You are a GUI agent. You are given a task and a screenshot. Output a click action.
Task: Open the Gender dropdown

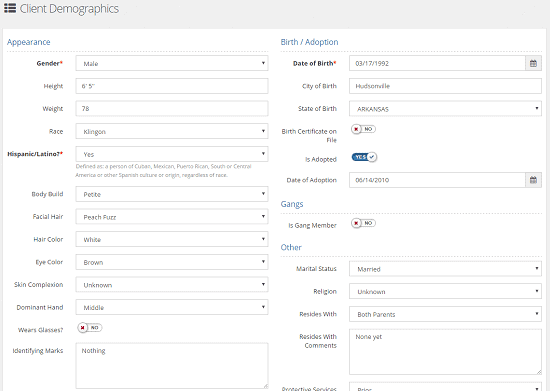tap(172, 63)
